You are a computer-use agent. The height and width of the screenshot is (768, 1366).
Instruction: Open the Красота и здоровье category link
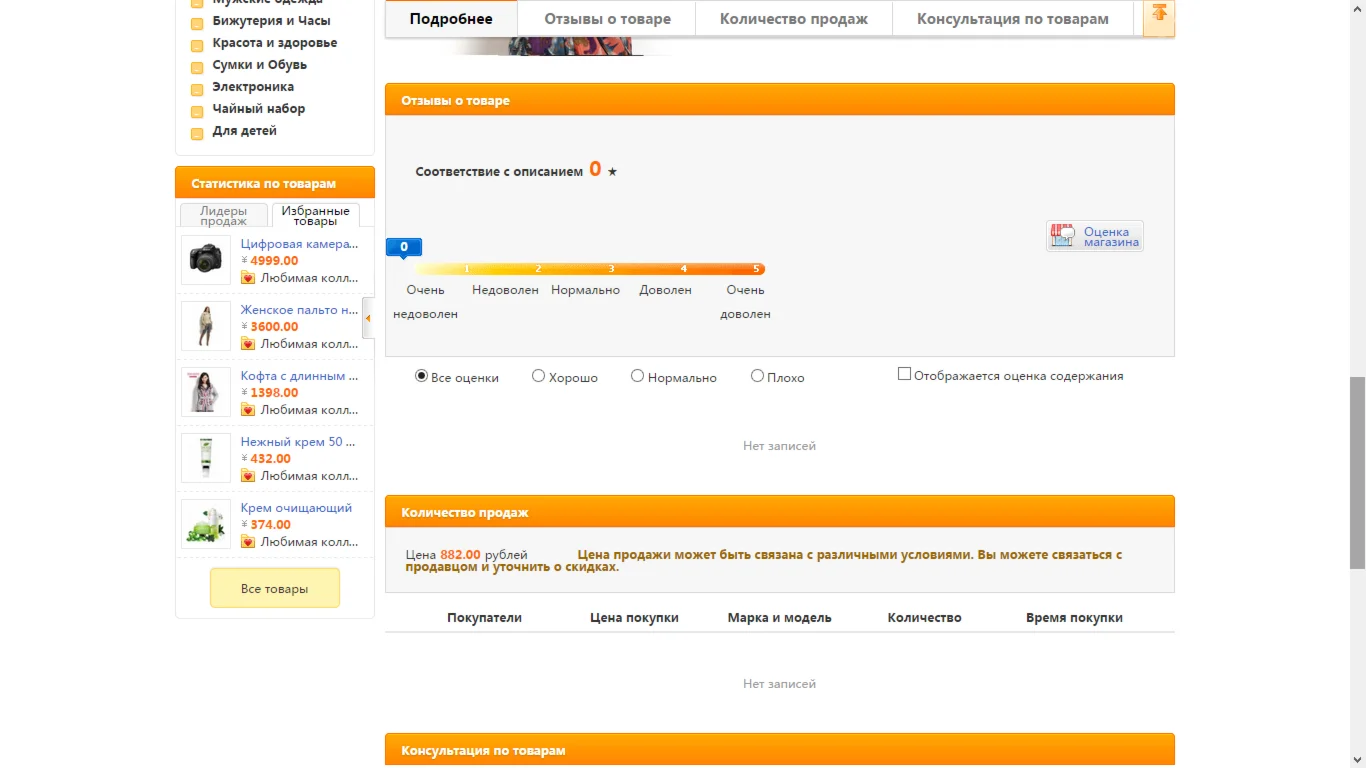[x=275, y=43]
